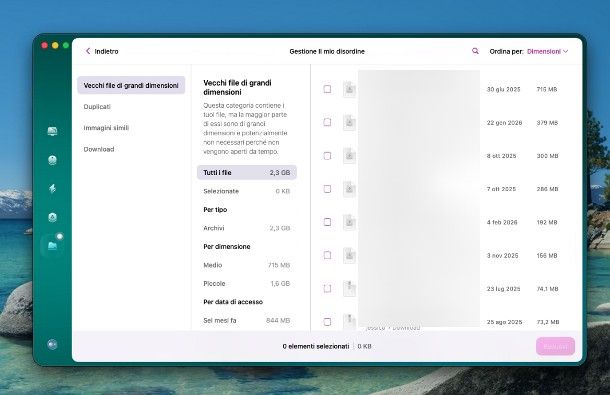Open the Smart Care monitor icon in sidebar
Screen dimensions: 610x395
(52, 131)
